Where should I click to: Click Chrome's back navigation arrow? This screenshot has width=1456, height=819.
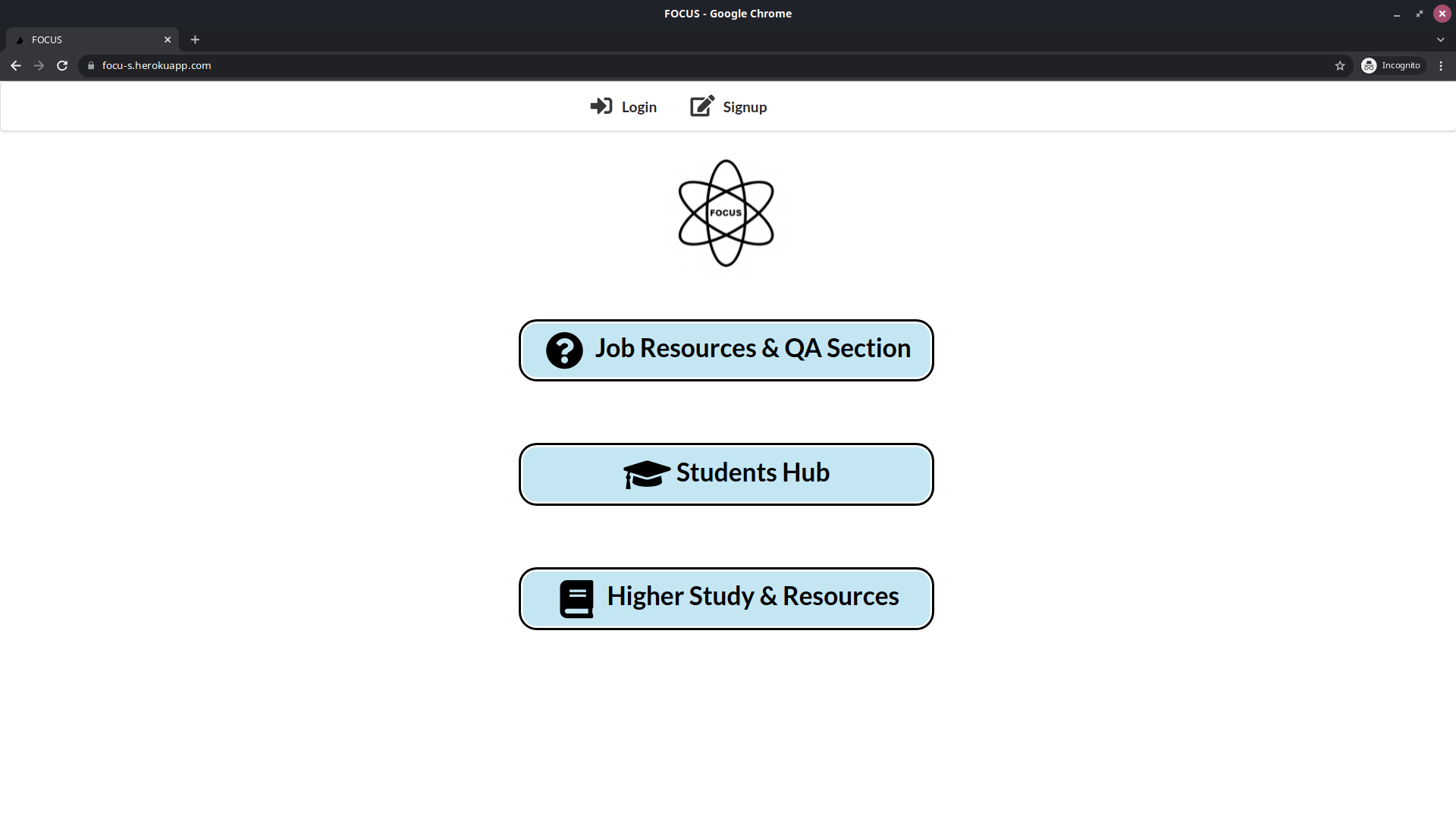pos(16,65)
